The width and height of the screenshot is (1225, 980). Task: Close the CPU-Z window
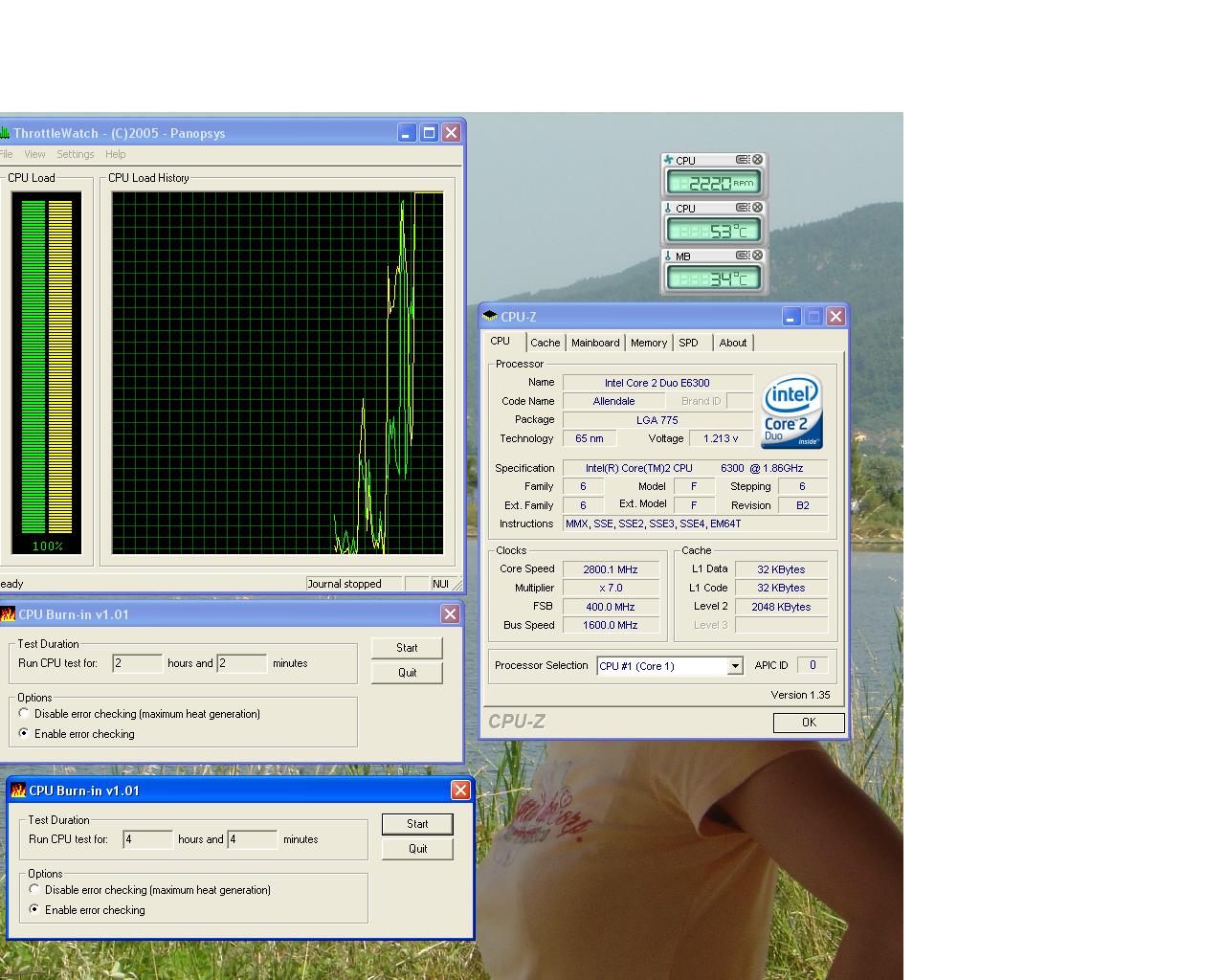coord(835,316)
